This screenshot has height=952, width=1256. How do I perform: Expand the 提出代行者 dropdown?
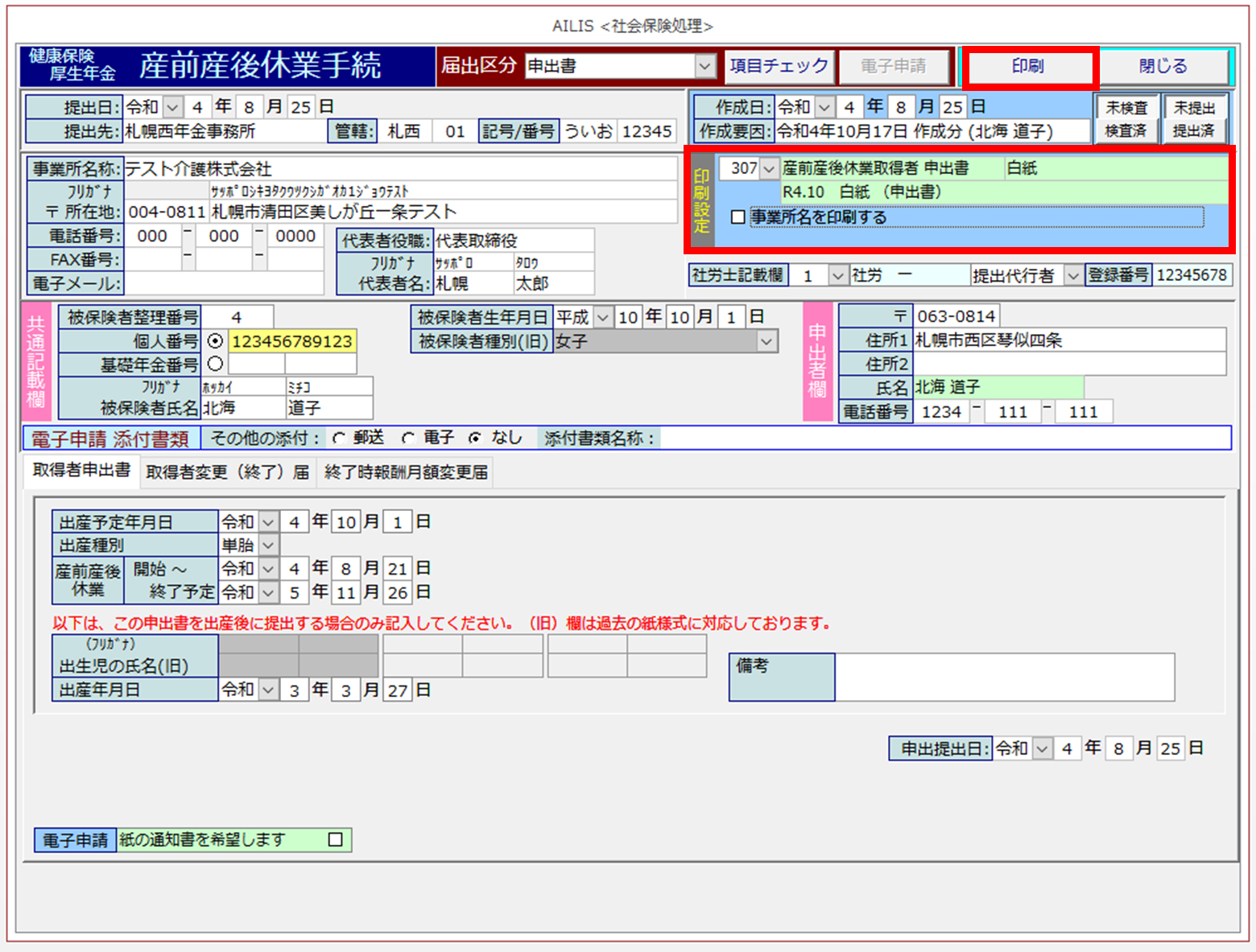pyautogui.click(x=1072, y=276)
